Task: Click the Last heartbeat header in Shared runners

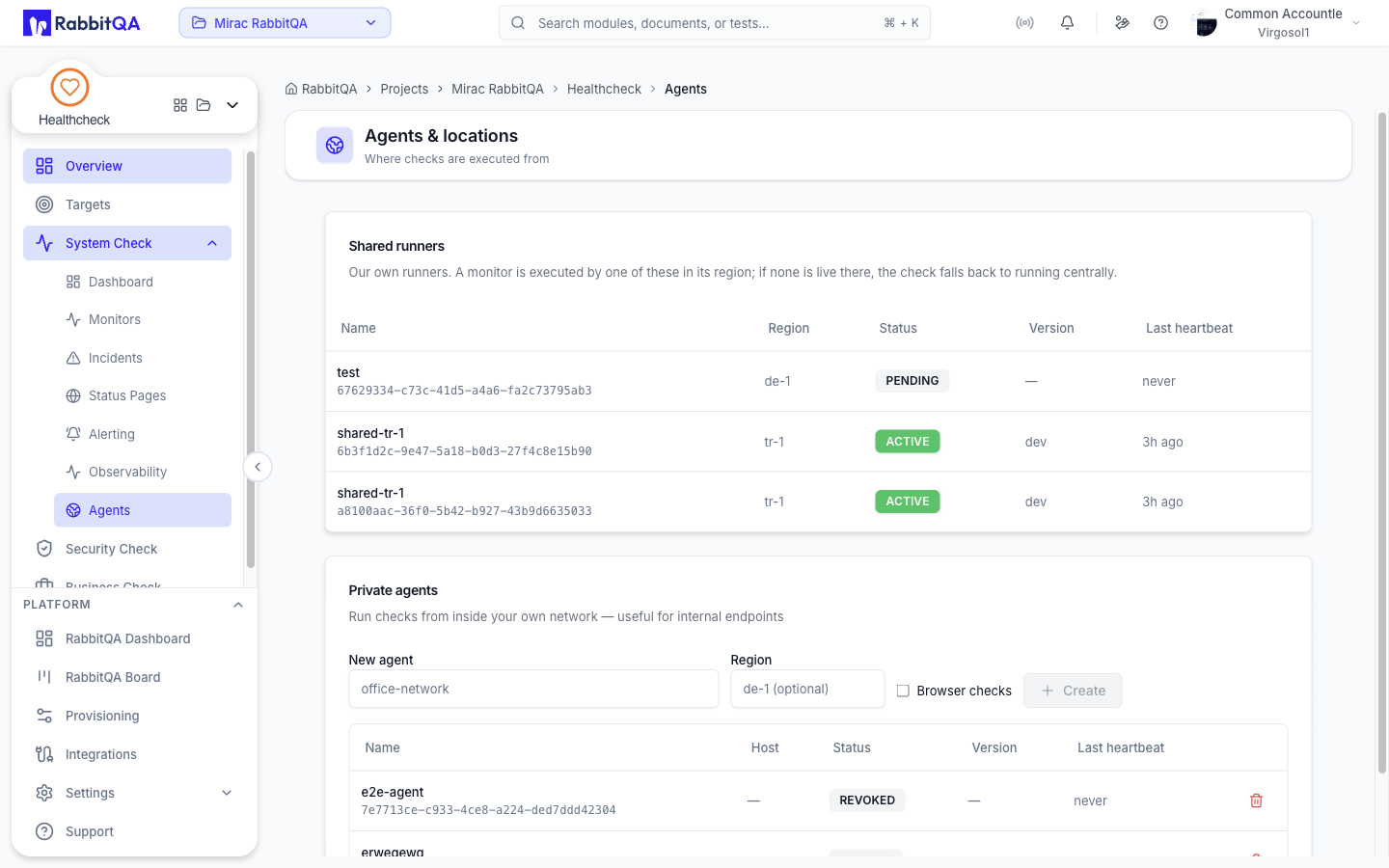Action: coord(1189,328)
